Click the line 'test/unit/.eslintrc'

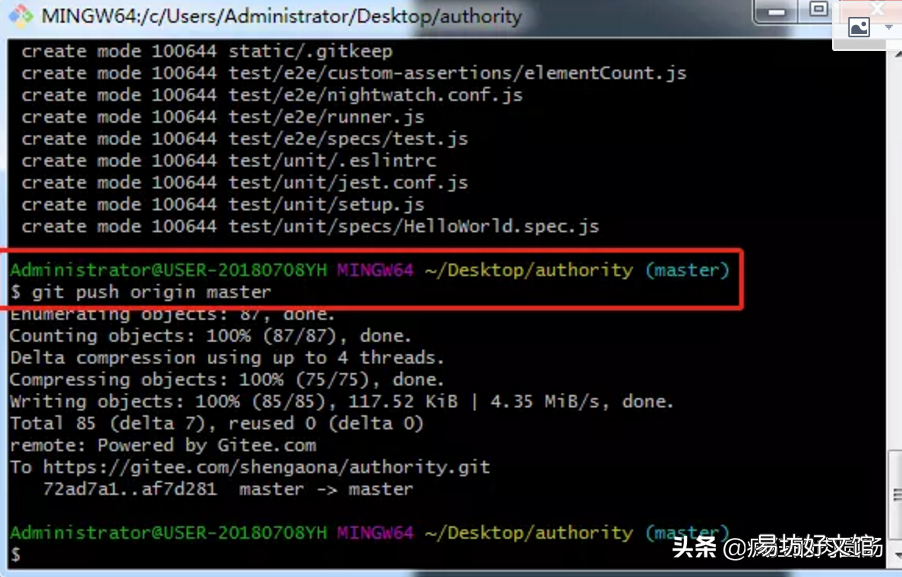click(229, 161)
